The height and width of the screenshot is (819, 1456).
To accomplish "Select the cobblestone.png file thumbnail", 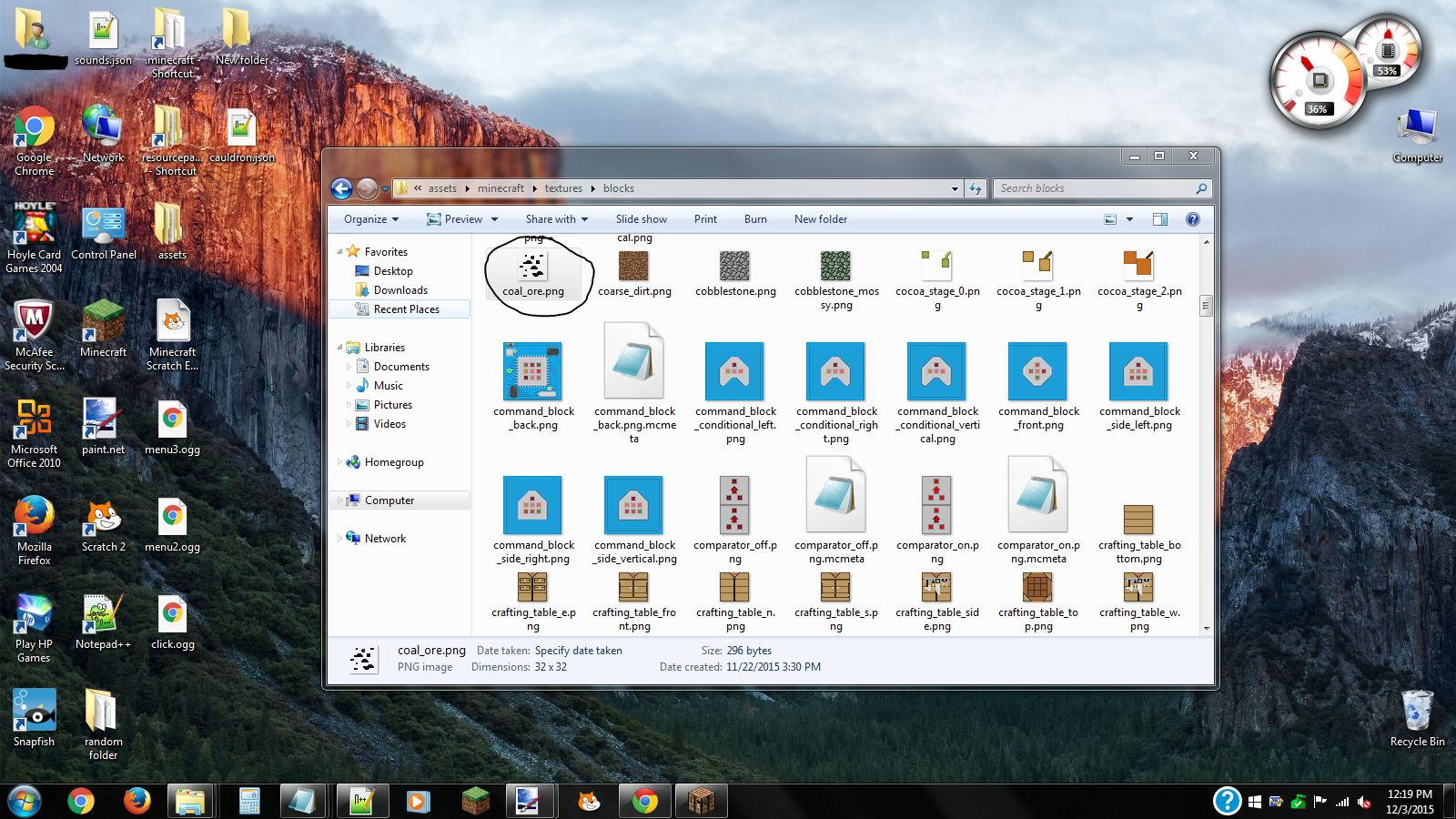I will click(734, 267).
